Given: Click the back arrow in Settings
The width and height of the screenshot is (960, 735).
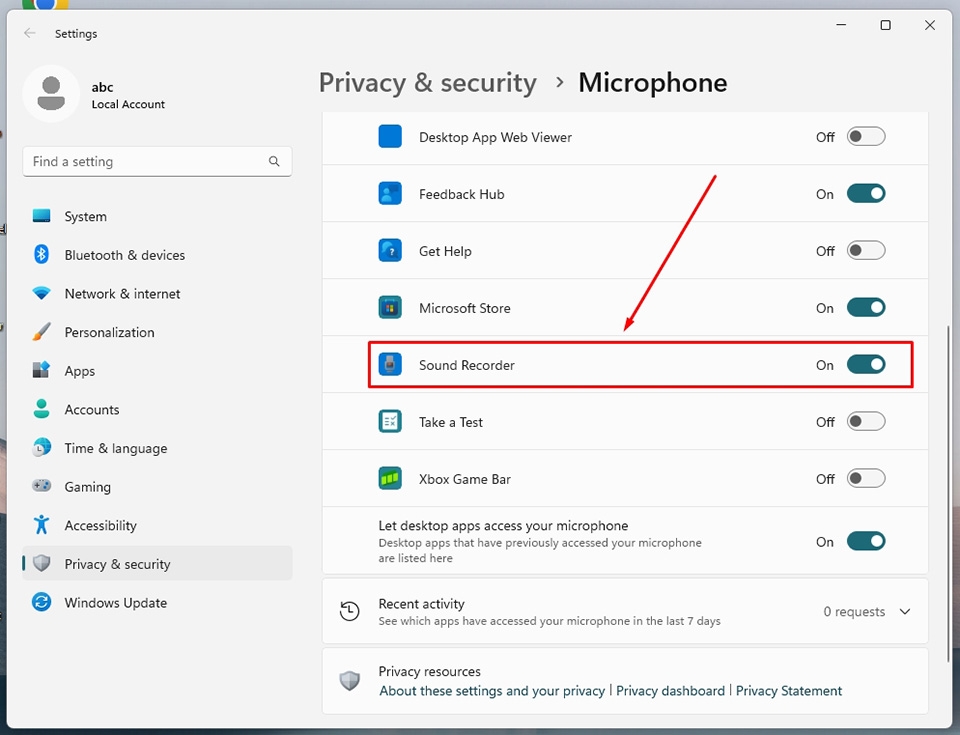Looking at the screenshot, I should click(29, 33).
